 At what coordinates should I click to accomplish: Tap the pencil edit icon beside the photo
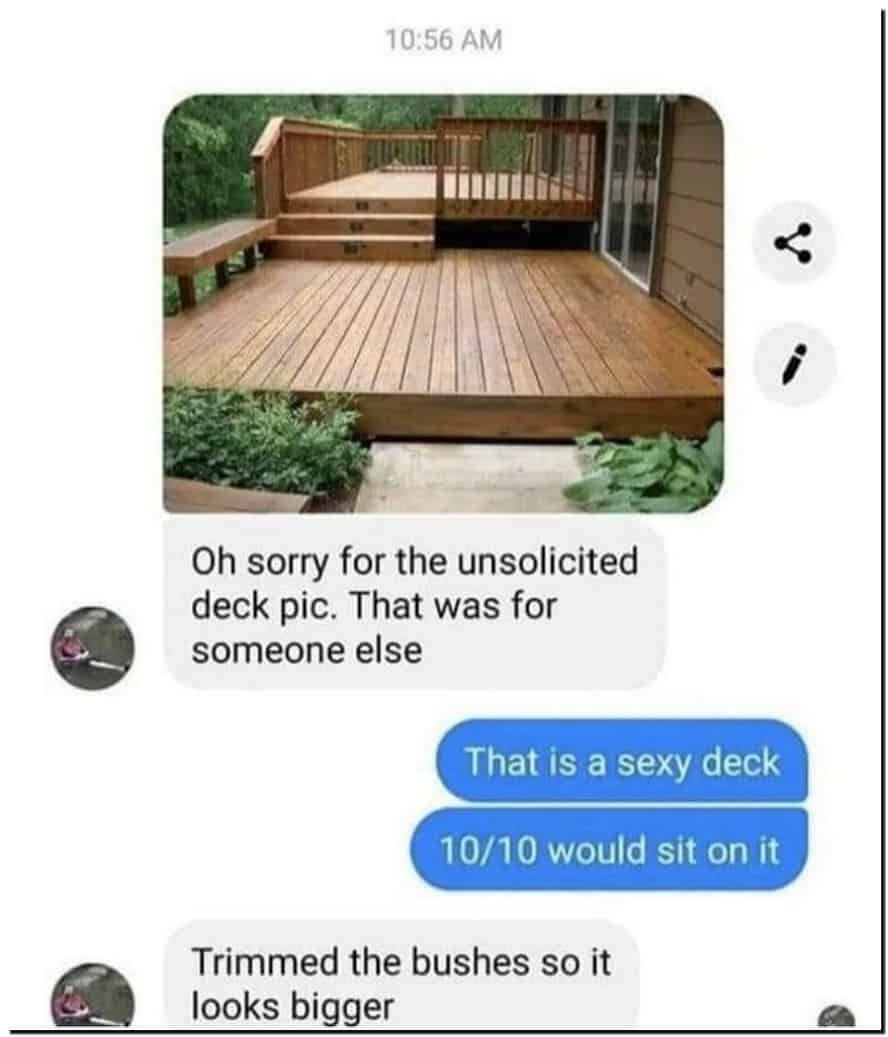tap(794, 364)
